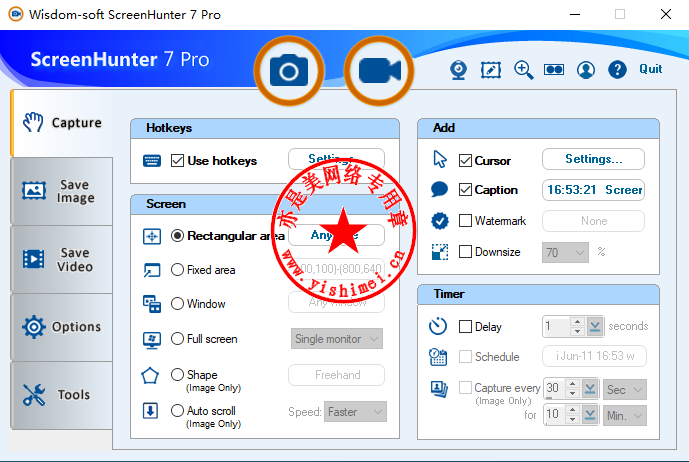Click the Capture every photos icon
Image resolution: width=689 pixels, height=462 pixels.
click(439, 389)
